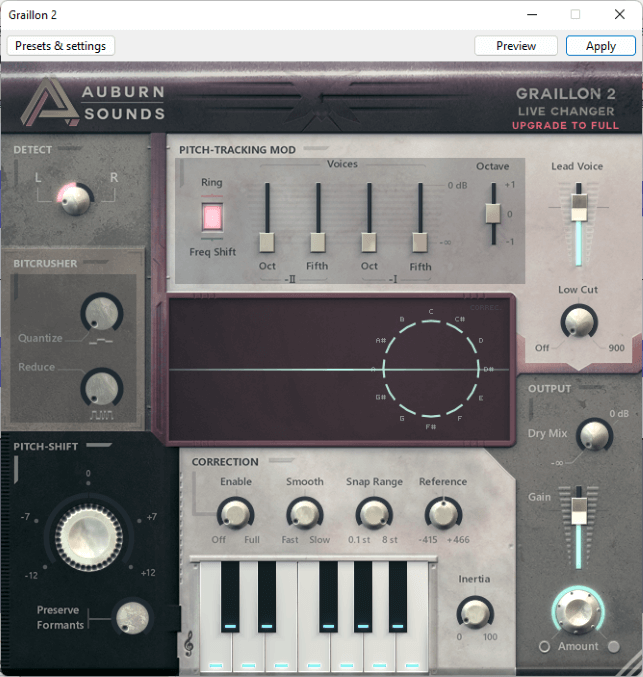
Task: Click the Dry Mix knob
Action: (x=594, y=435)
